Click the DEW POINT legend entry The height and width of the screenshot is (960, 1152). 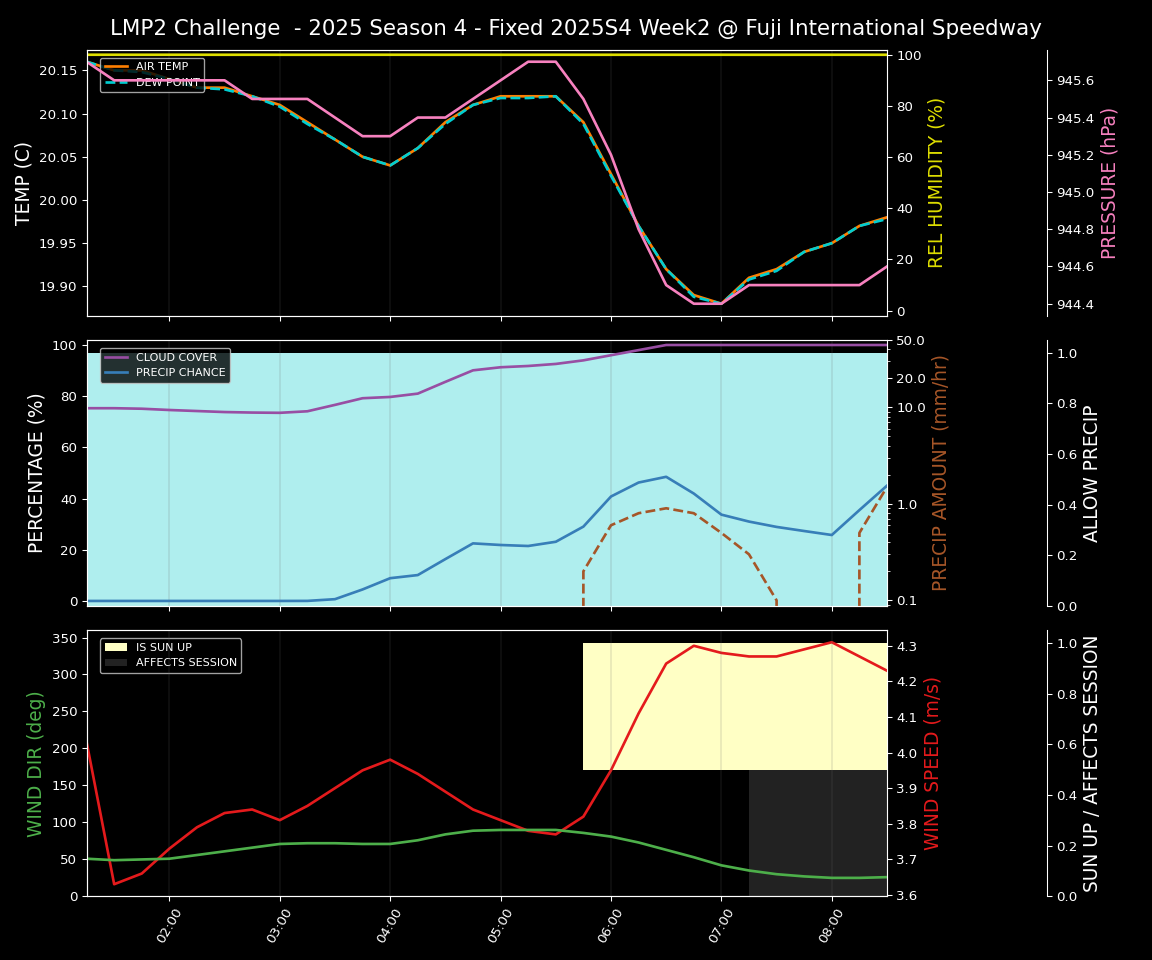pos(167,83)
